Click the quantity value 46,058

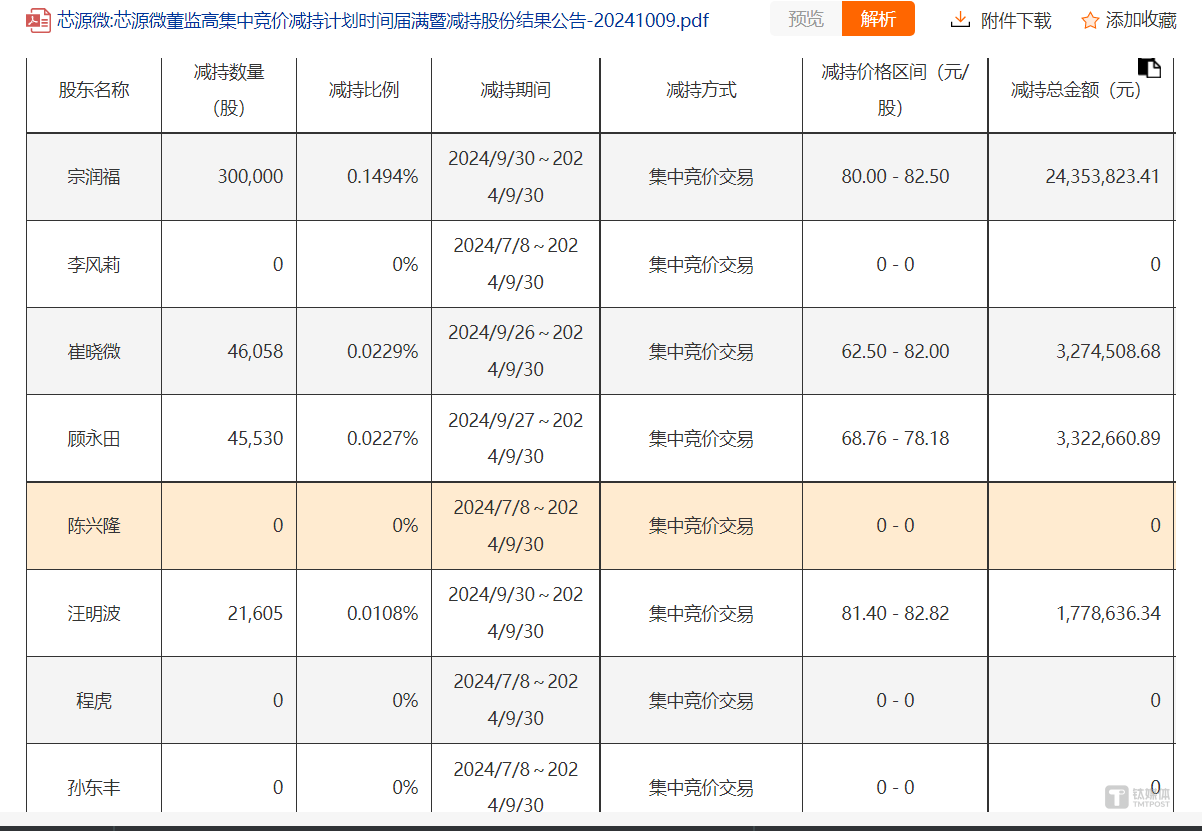pos(255,351)
